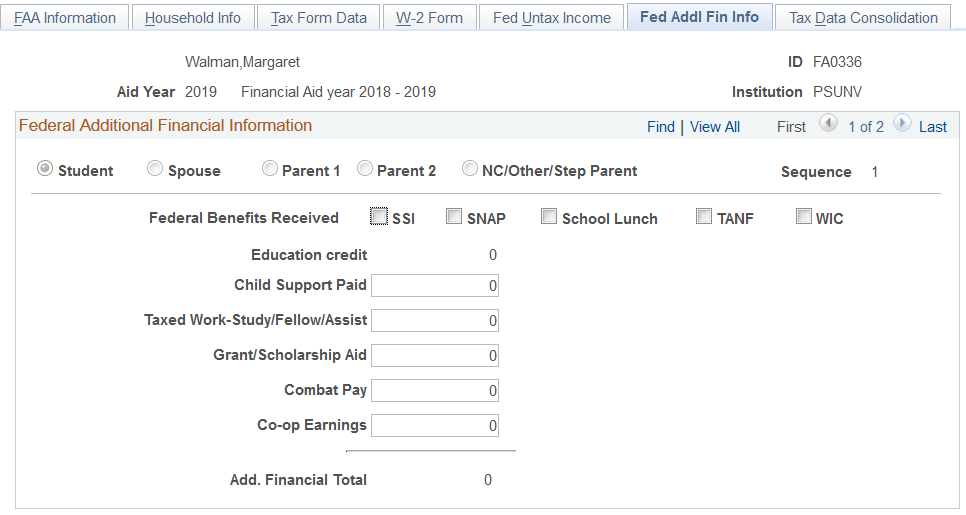
Task: Open the FAA Information tab
Action: (x=66, y=17)
